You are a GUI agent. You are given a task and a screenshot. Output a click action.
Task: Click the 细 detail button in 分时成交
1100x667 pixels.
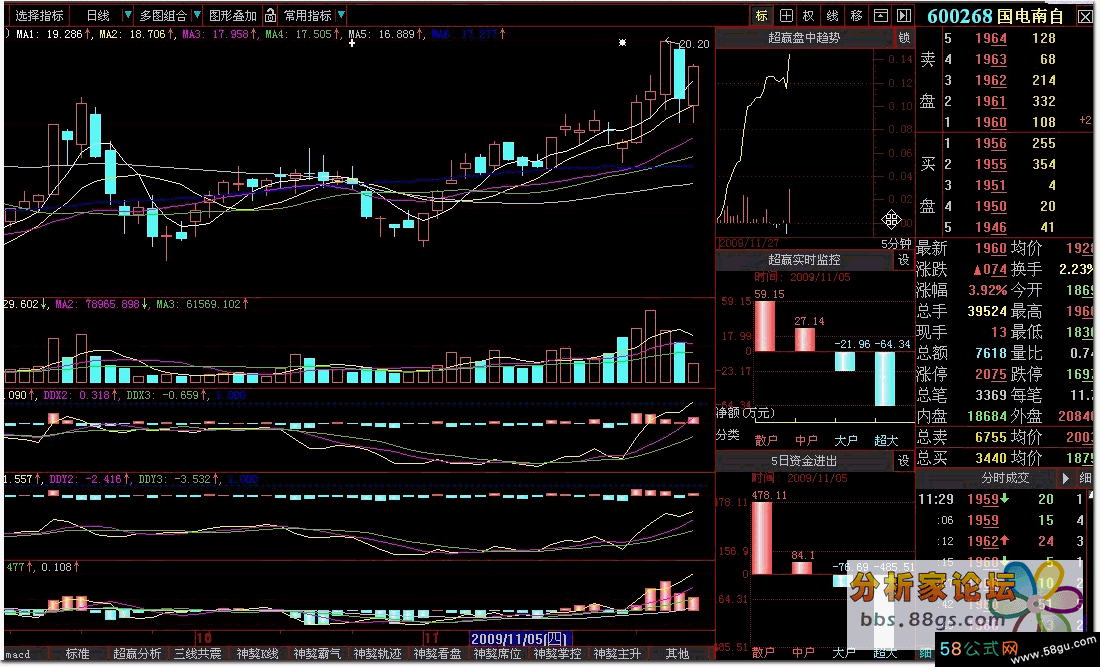point(1085,478)
